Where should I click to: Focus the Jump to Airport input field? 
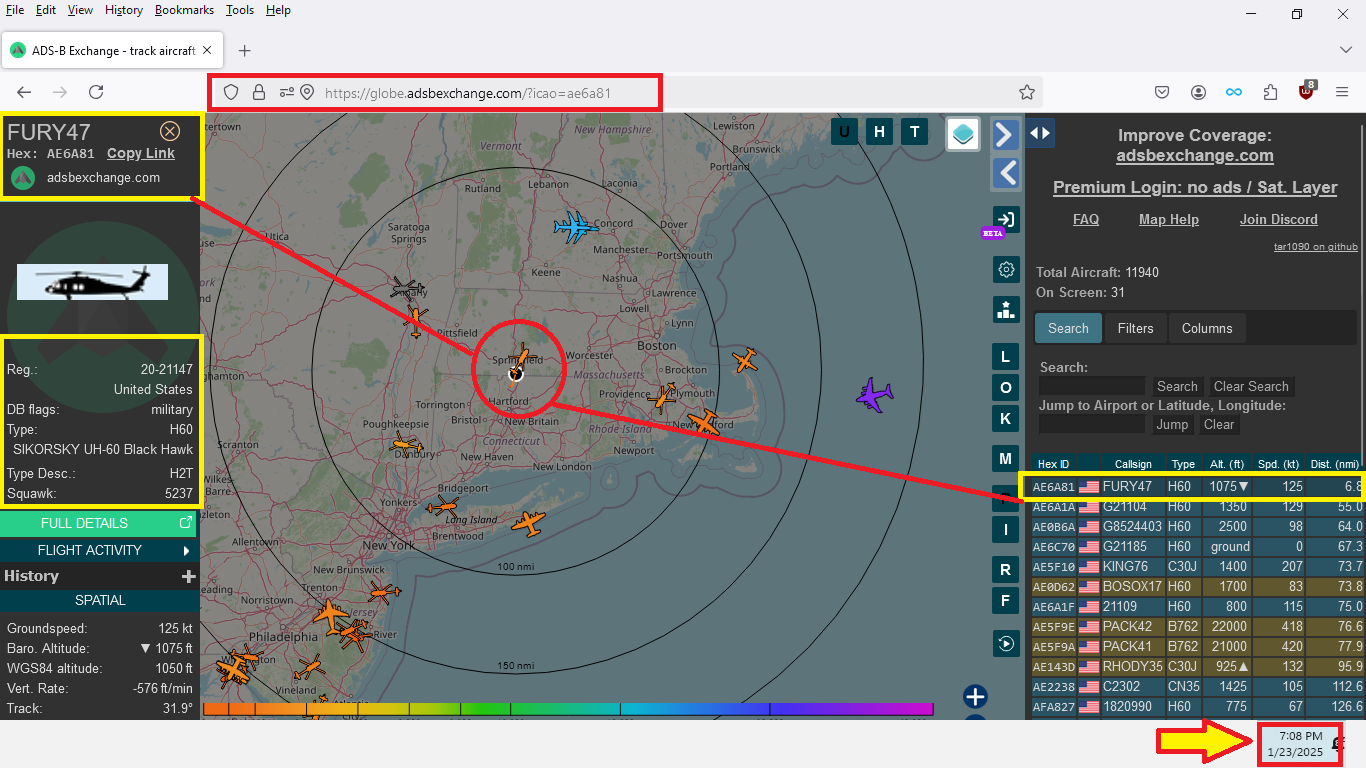click(1092, 424)
